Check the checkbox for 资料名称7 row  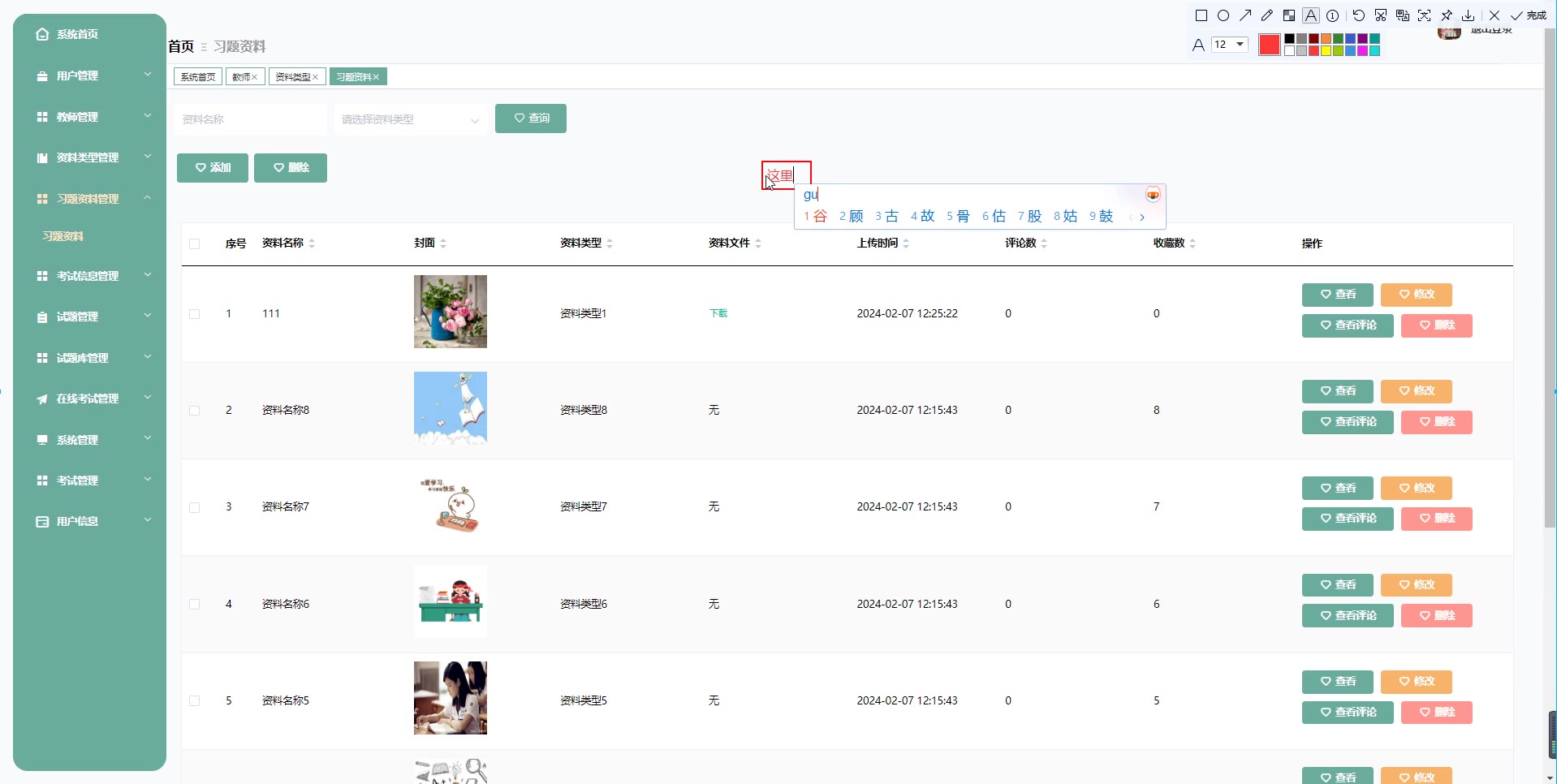[195, 507]
